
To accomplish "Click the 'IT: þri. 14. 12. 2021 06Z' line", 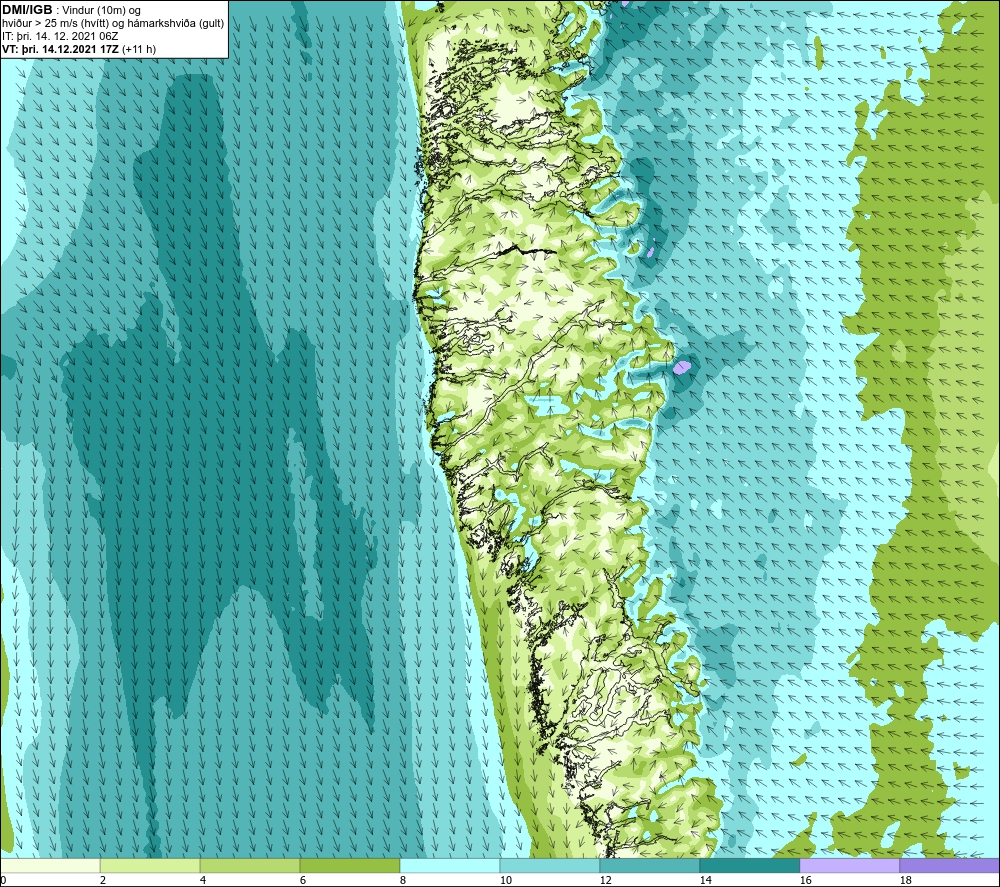I will [x=61, y=36].
